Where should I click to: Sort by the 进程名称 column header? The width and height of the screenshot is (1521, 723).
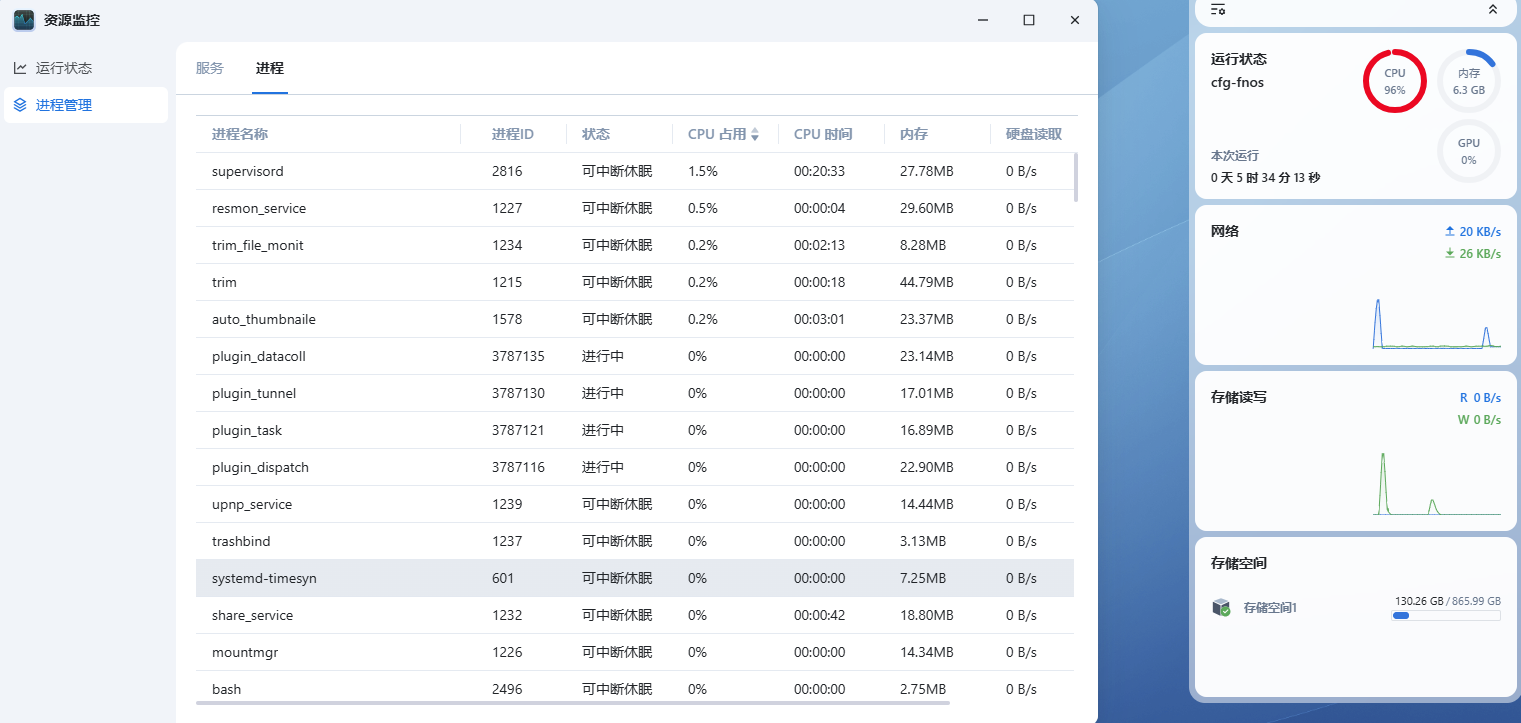[x=240, y=134]
